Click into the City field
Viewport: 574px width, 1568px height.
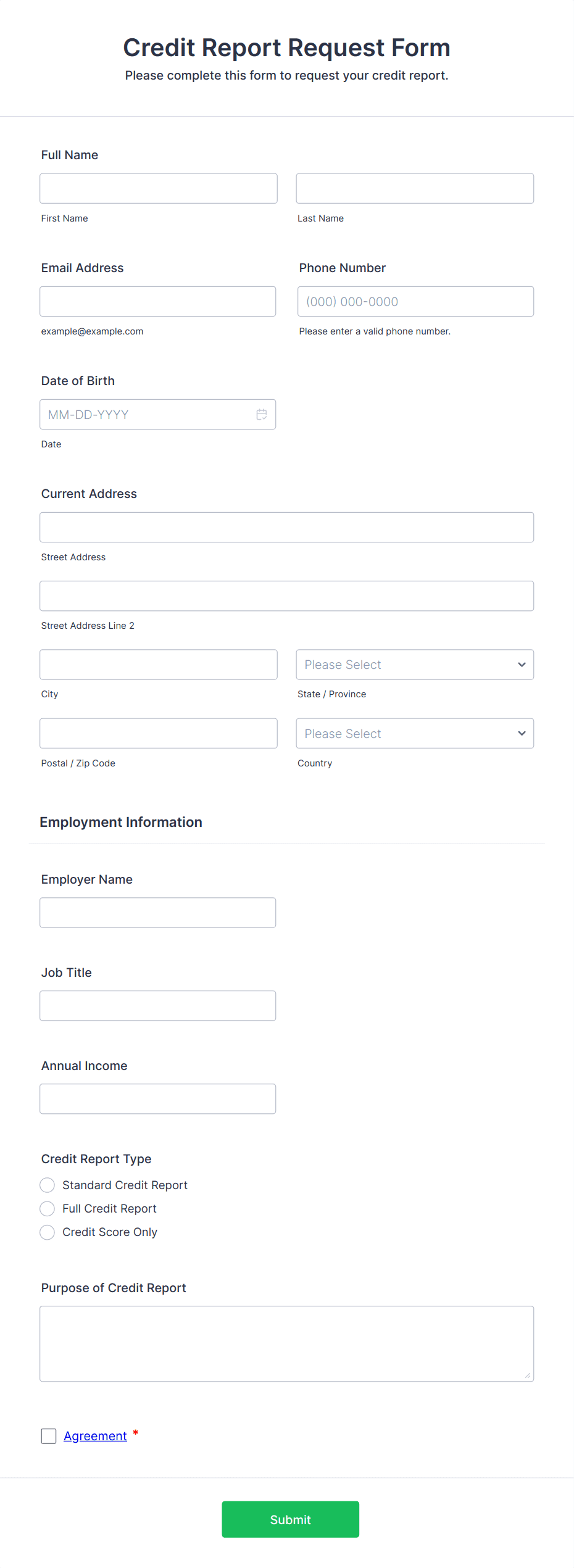point(158,665)
